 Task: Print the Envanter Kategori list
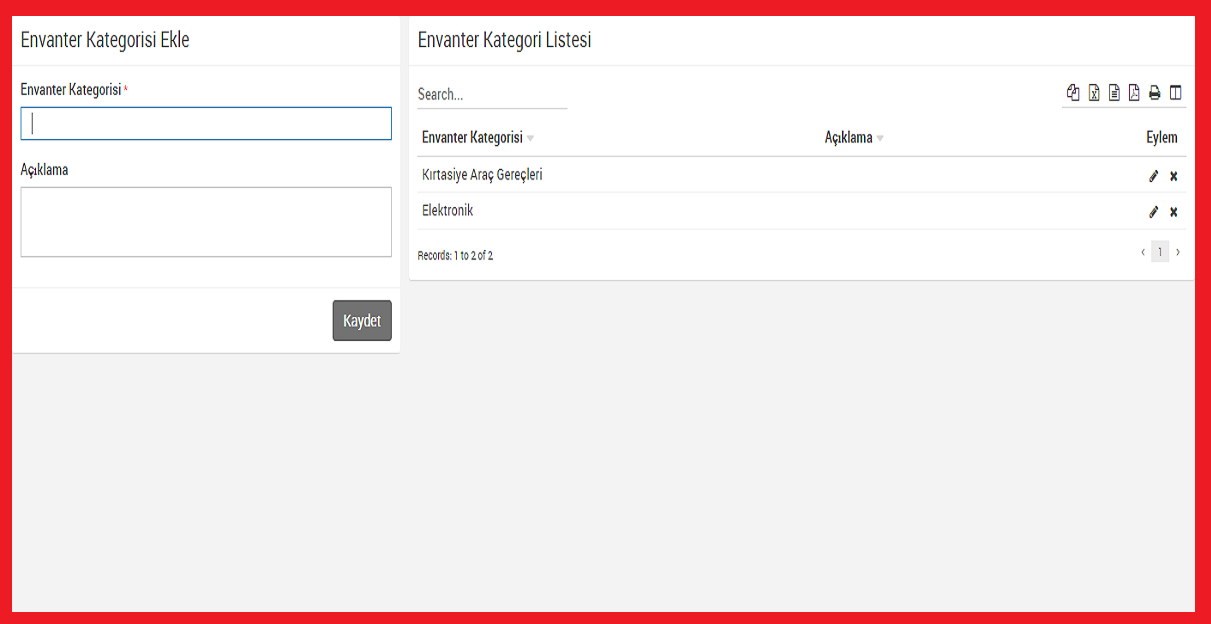click(x=1155, y=93)
